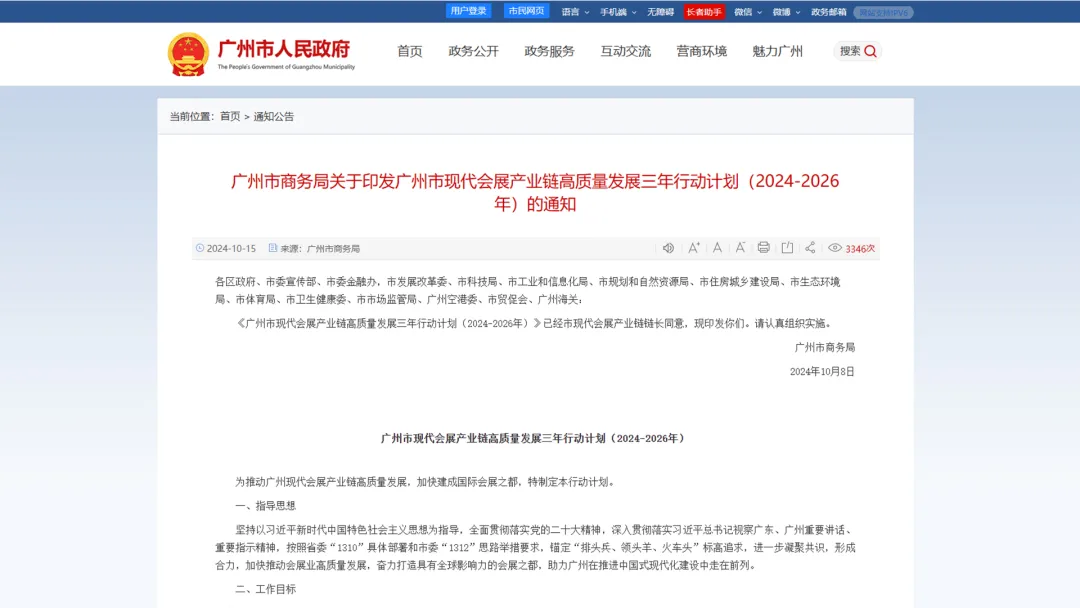Click the 市民网页 button

526,11
